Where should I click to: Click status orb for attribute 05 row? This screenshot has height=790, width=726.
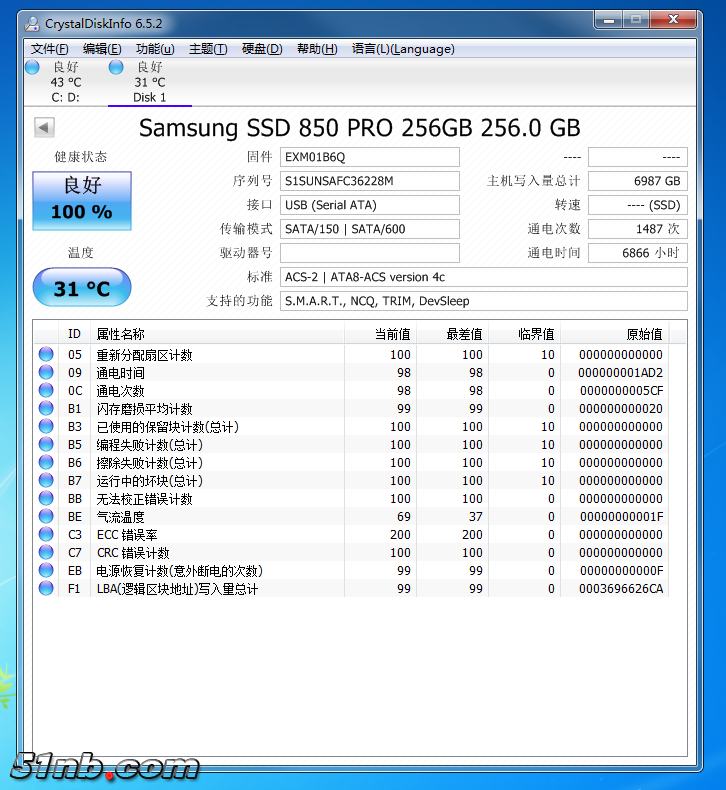(x=46, y=355)
